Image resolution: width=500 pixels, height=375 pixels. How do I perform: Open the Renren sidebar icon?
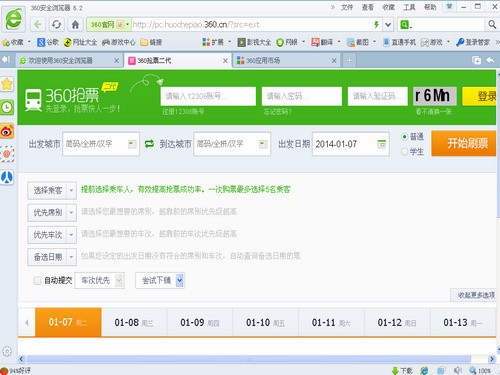tap(7, 177)
